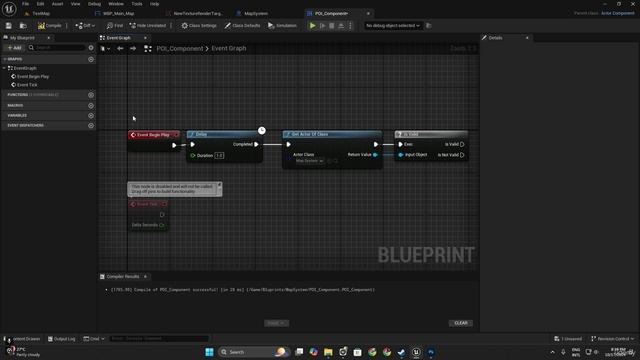
Task: Add a new macro with plus icon
Action: (91, 105)
